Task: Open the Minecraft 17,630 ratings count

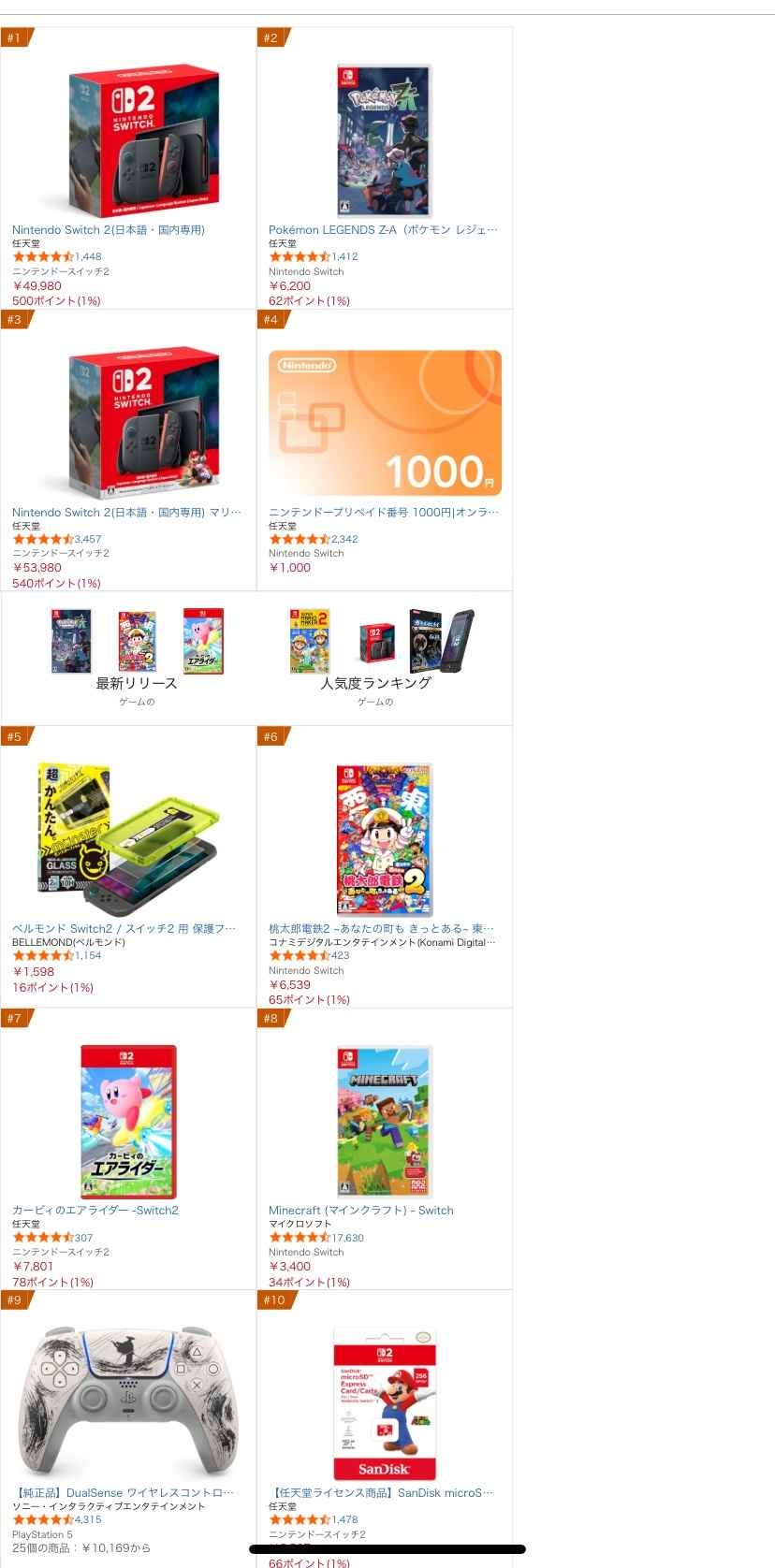Action: (347, 1238)
